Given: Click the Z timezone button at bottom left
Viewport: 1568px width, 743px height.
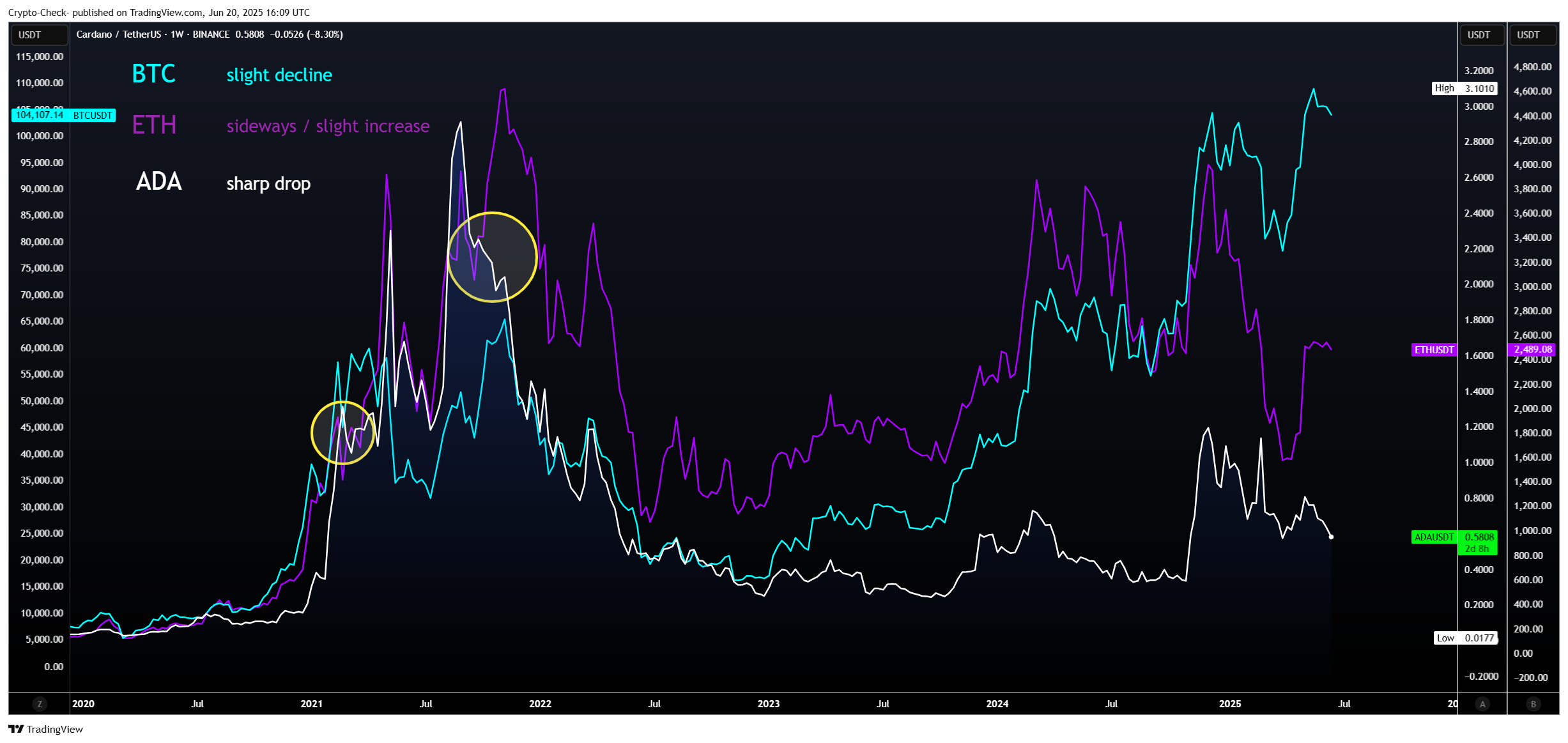Looking at the screenshot, I should pos(40,704).
